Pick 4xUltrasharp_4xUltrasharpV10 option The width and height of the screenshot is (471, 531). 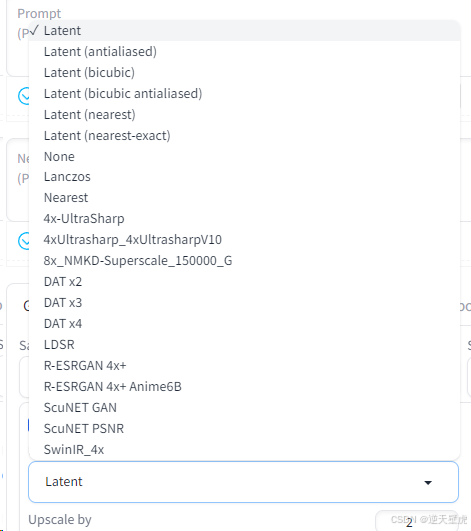coord(244,240)
